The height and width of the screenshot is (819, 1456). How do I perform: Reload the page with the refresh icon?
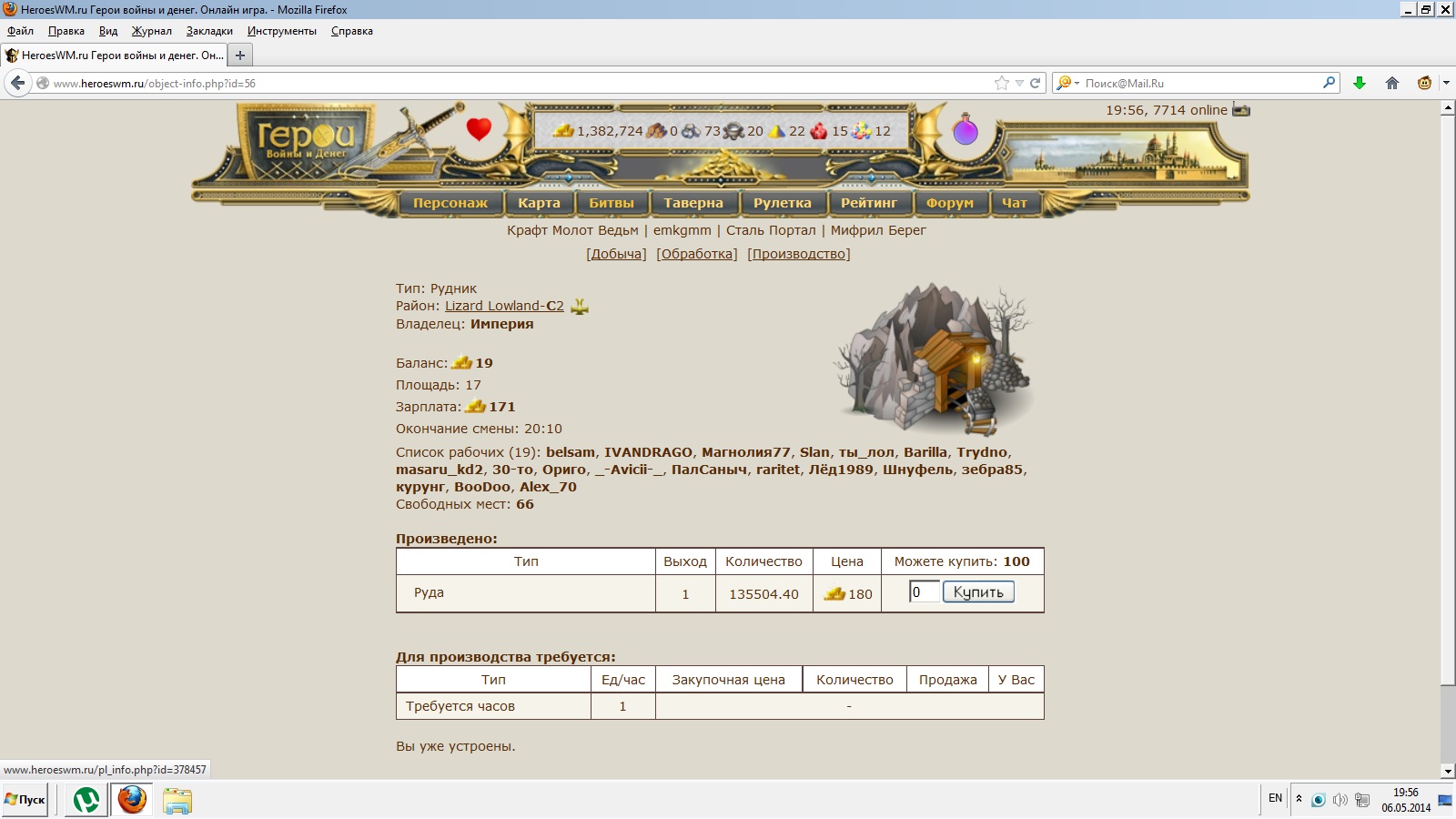click(1035, 83)
